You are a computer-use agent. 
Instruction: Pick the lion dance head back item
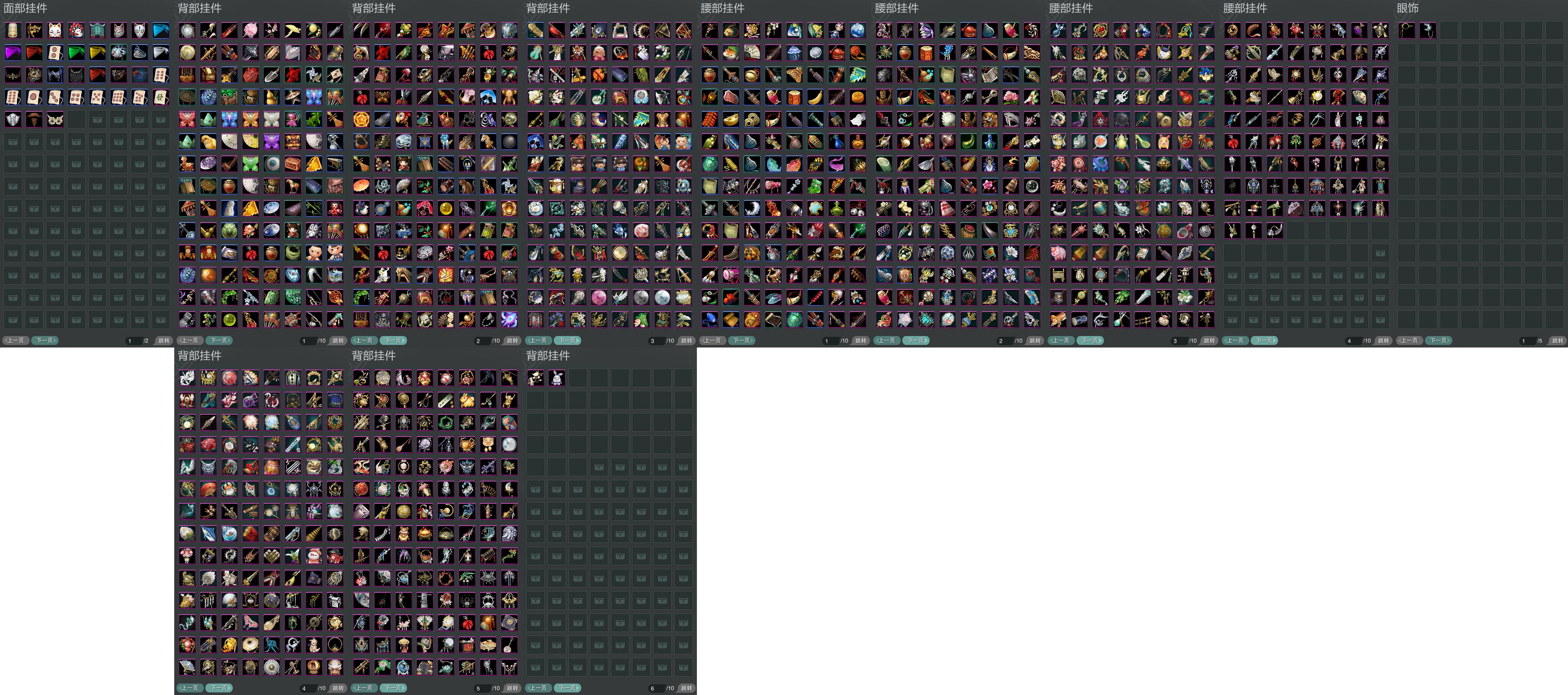pyautogui.click(x=293, y=142)
